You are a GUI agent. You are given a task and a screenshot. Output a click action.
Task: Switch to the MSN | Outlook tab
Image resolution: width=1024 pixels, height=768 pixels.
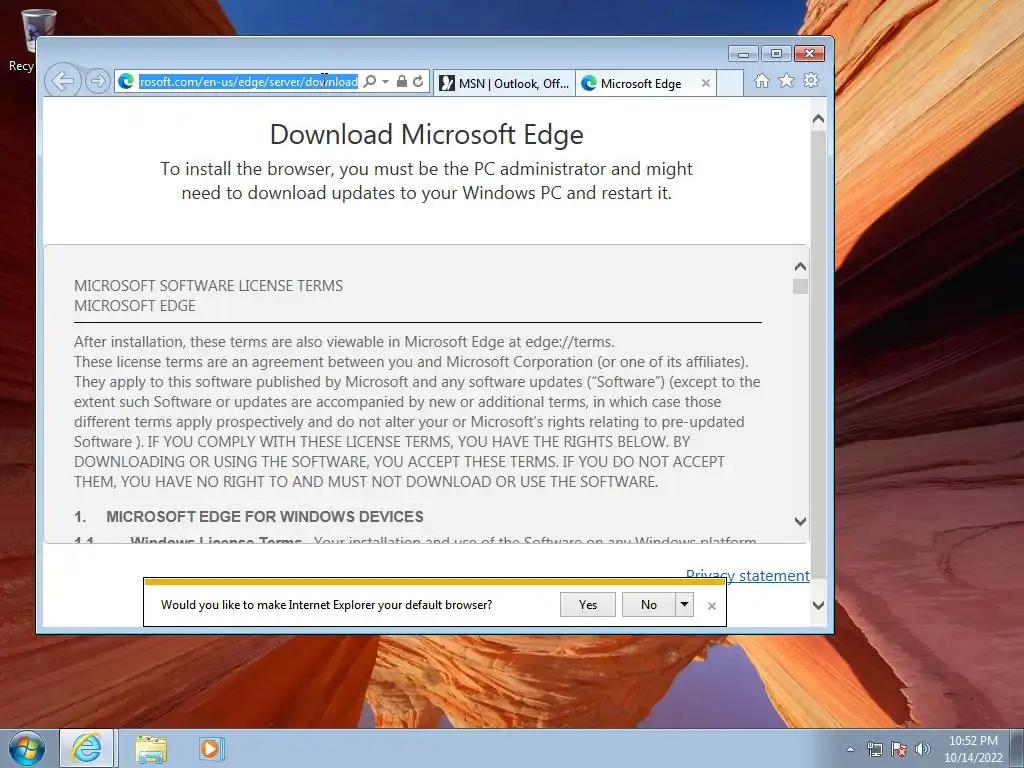[504, 84]
